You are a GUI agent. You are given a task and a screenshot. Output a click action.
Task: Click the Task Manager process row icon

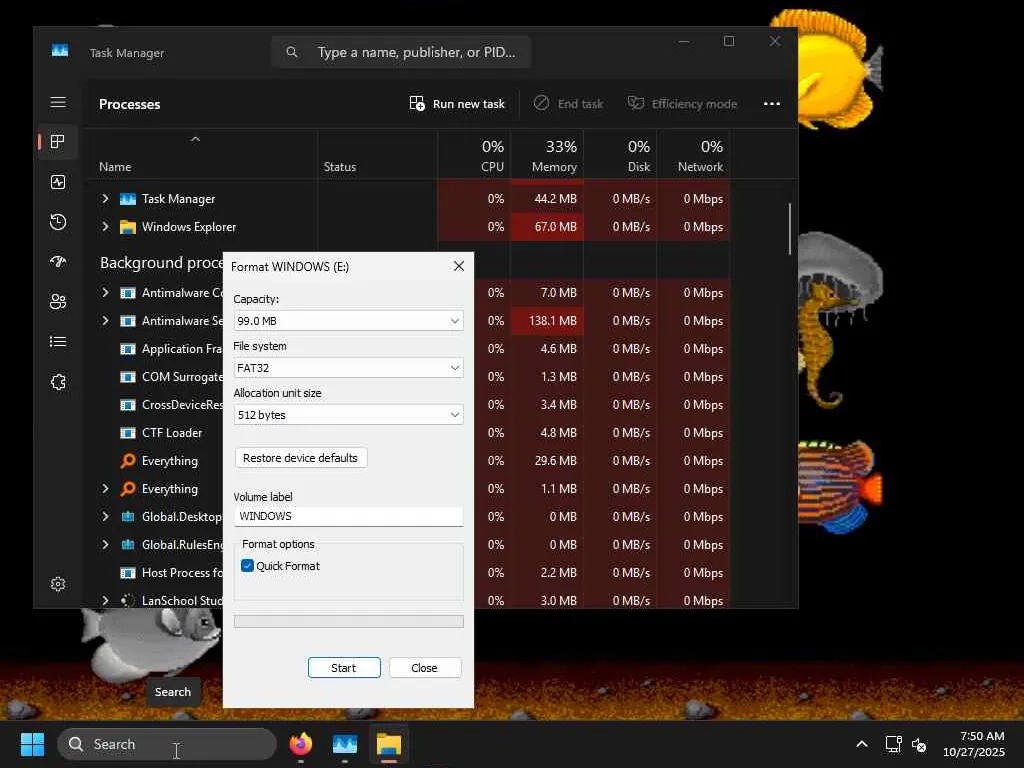click(128, 199)
